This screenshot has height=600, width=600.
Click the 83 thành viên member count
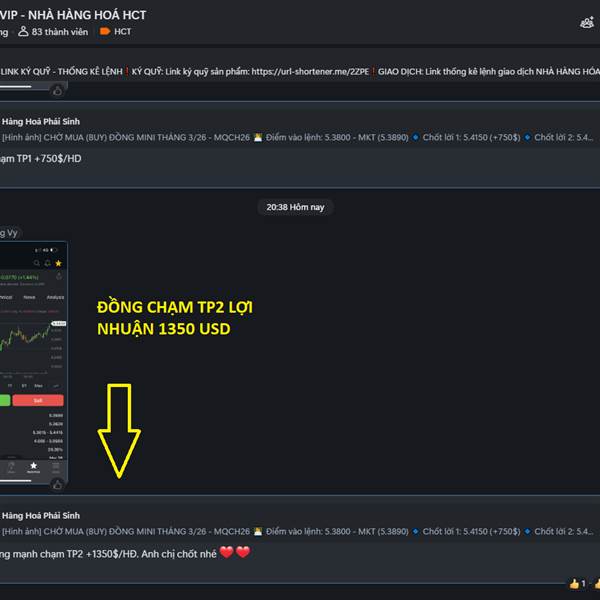click(53, 32)
